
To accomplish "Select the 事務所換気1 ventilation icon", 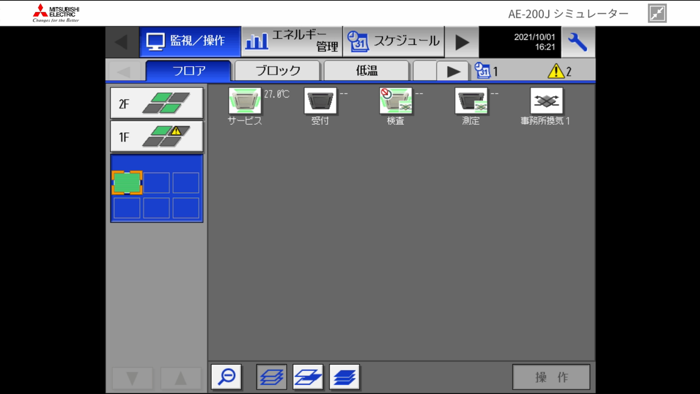I will coord(546,100).
